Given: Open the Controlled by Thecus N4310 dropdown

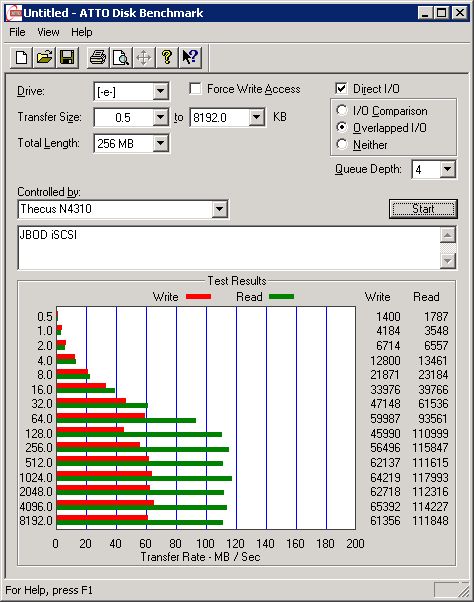Looking at the screenshot, I should coord(219,209).
